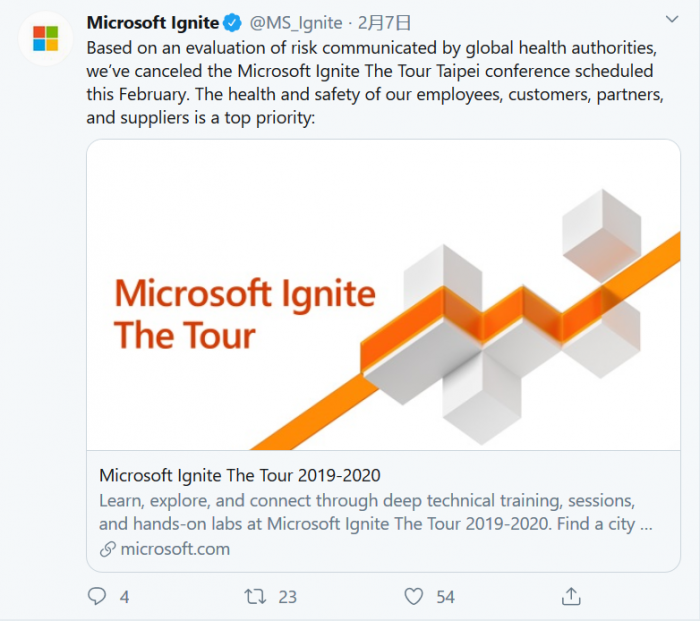Viewport: 700px width, 621px height.
Task: Open the Microsoft Ignite profile name
Action: tap(152, 22)
